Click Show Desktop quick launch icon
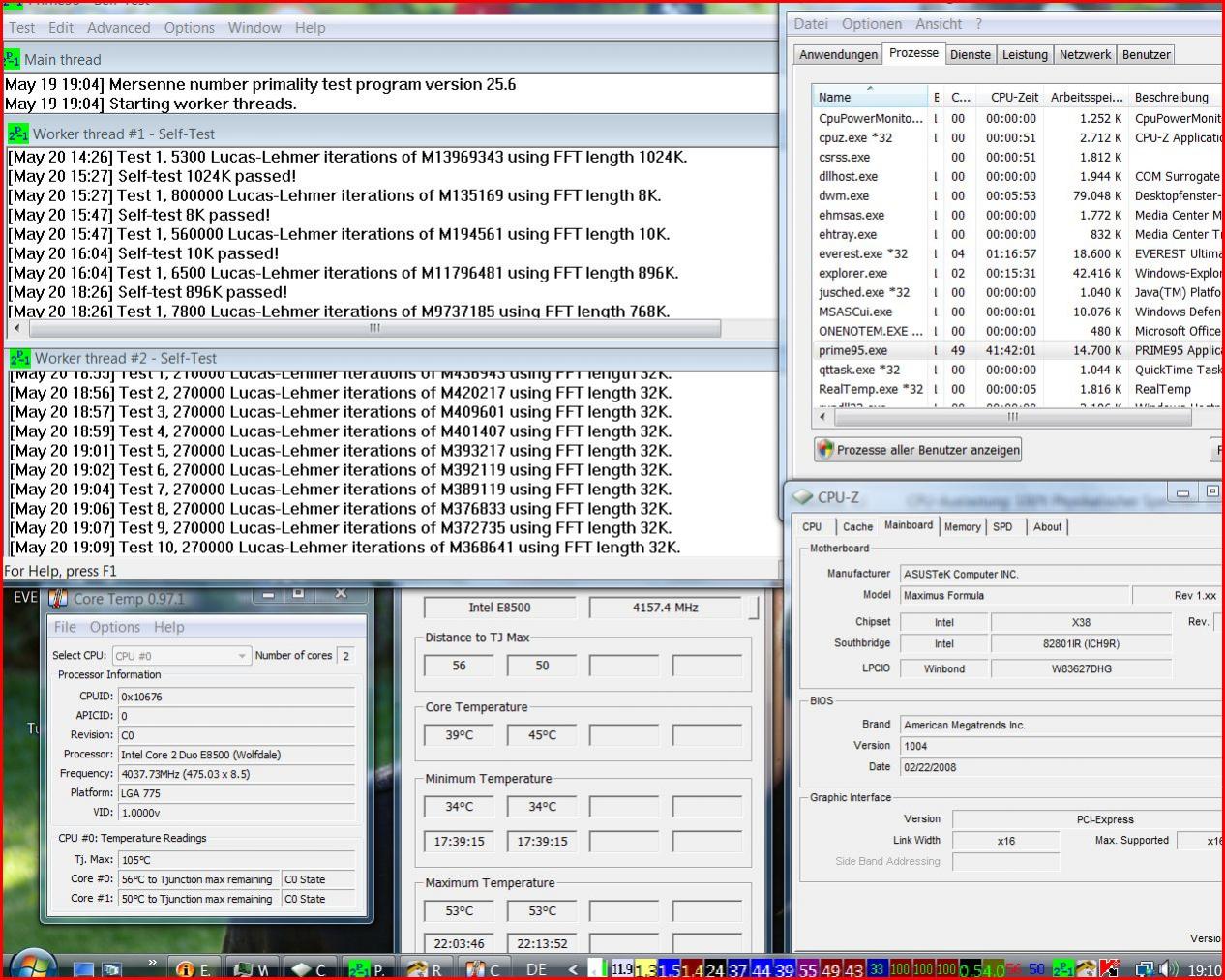 click(x=84, y=969)
